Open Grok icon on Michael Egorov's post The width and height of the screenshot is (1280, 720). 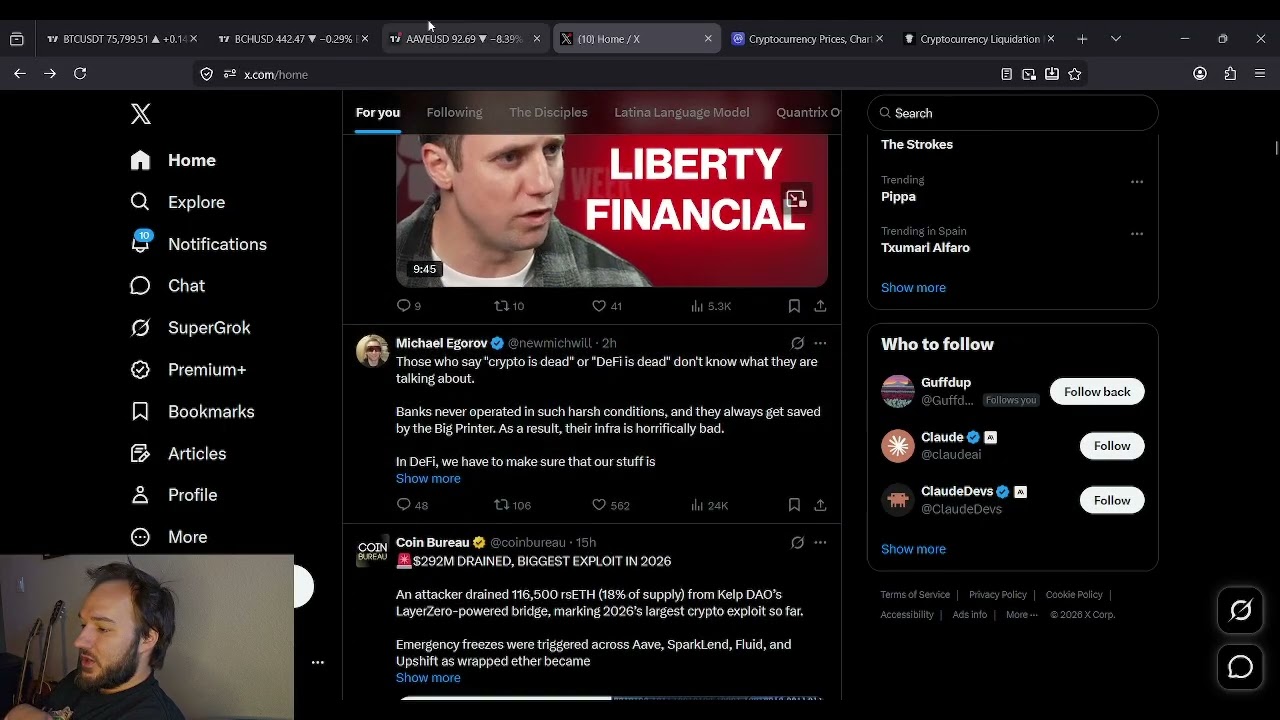[797, 343]
